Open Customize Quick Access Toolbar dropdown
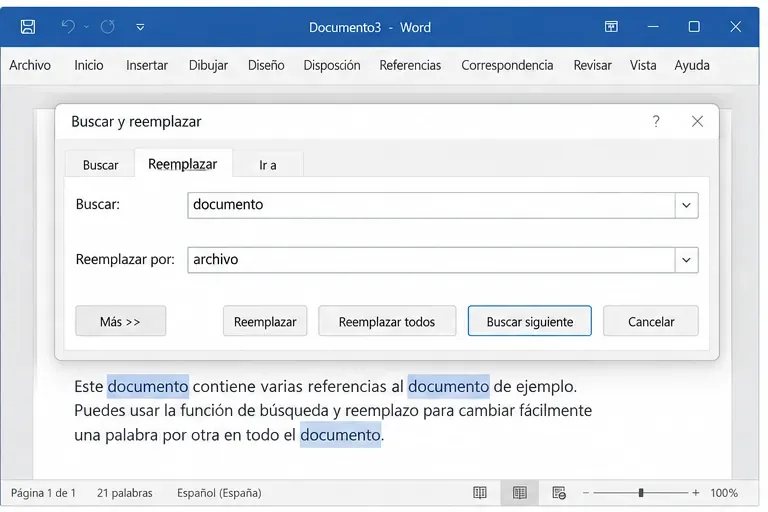The width and height of the screenshot is (768, 512). 140,27
